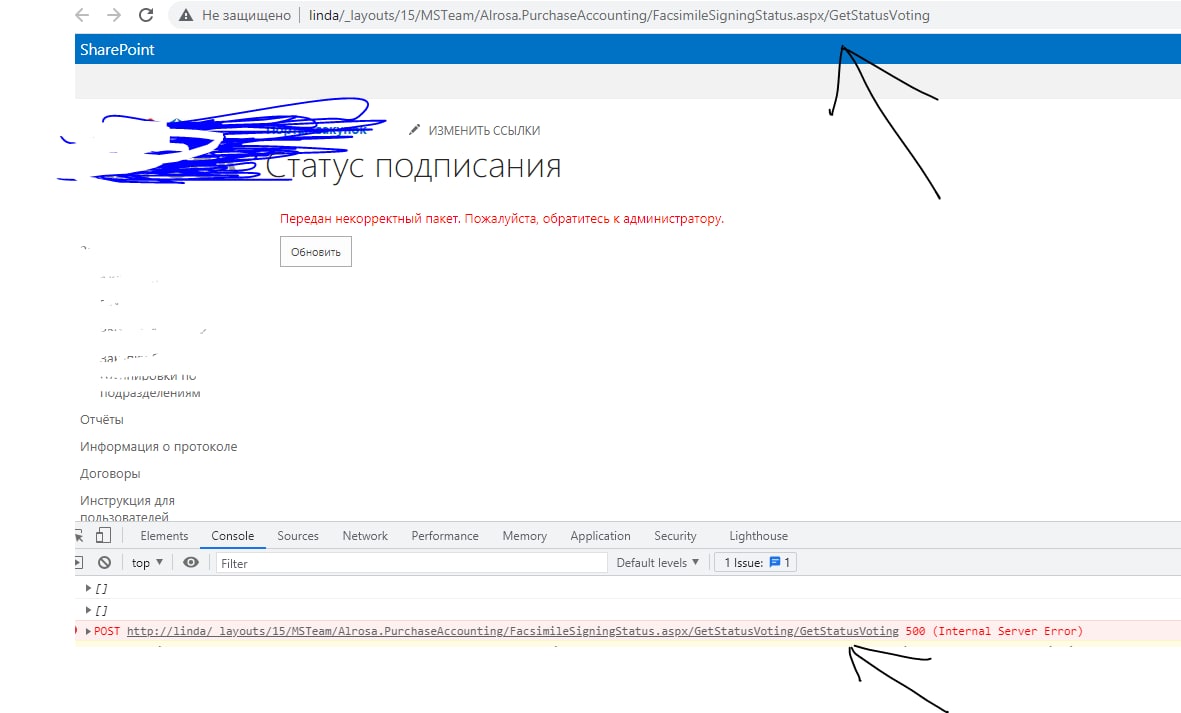The width and height of the screenshot is (1181, 713).
Task: Open the top JavaScript context dropdown
Action: pos(148,562)
